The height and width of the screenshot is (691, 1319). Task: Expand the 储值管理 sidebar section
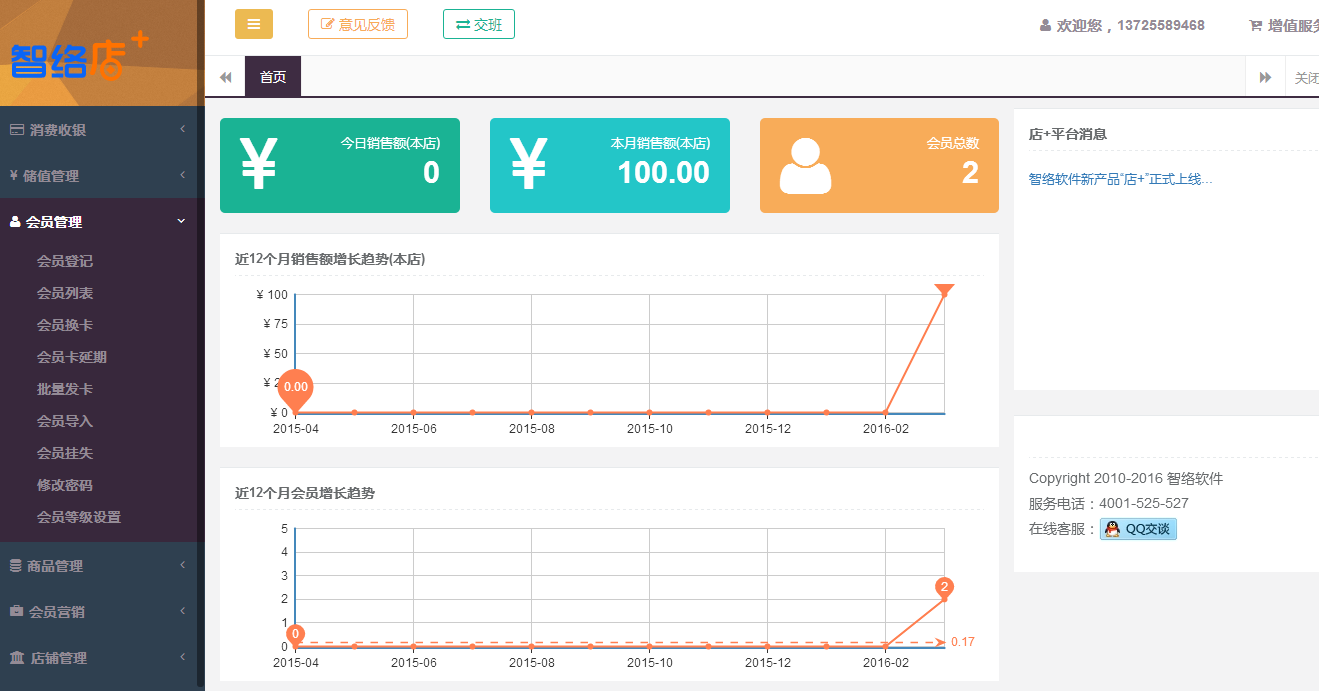pos(100,175)
